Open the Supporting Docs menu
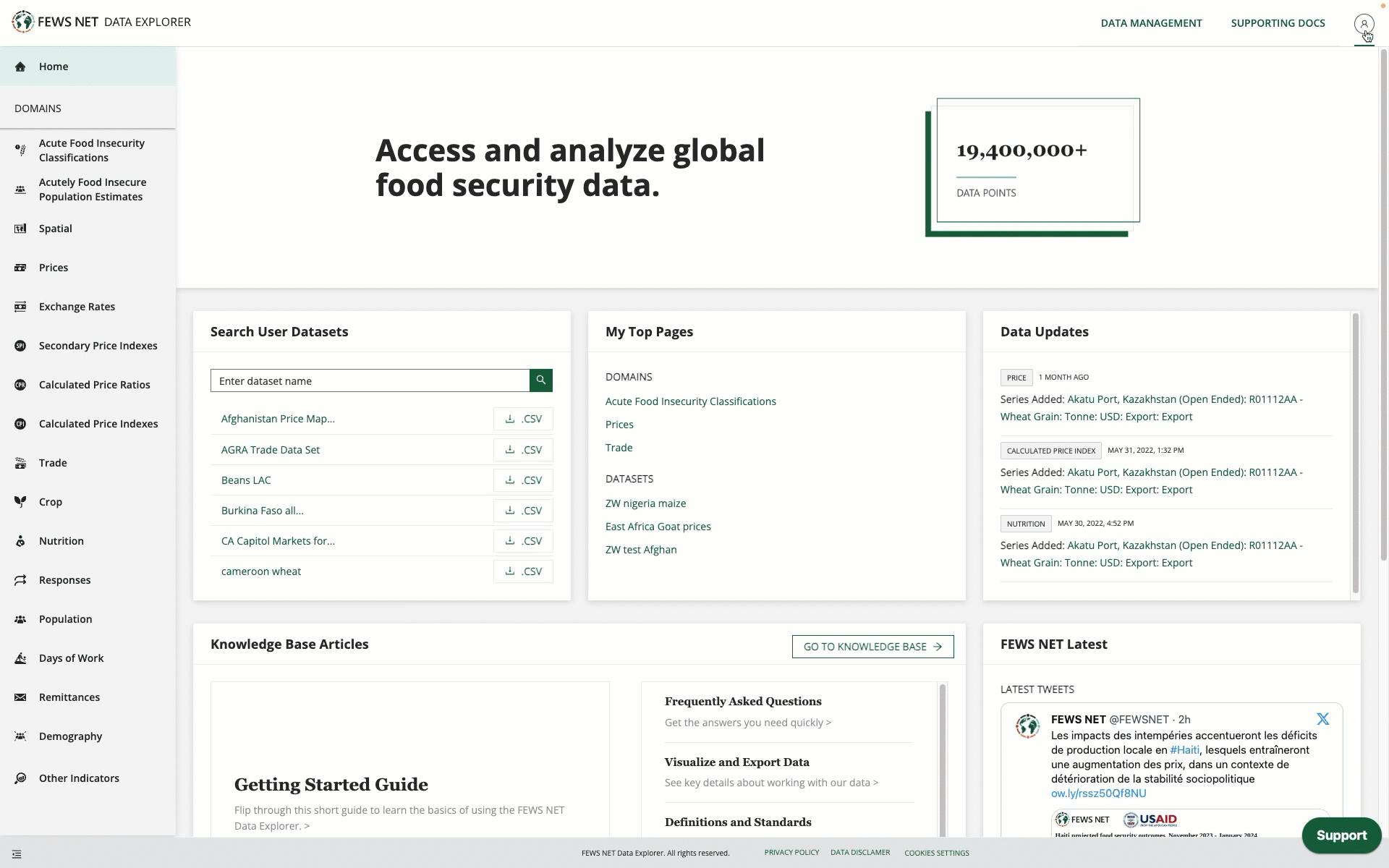 1278,23
